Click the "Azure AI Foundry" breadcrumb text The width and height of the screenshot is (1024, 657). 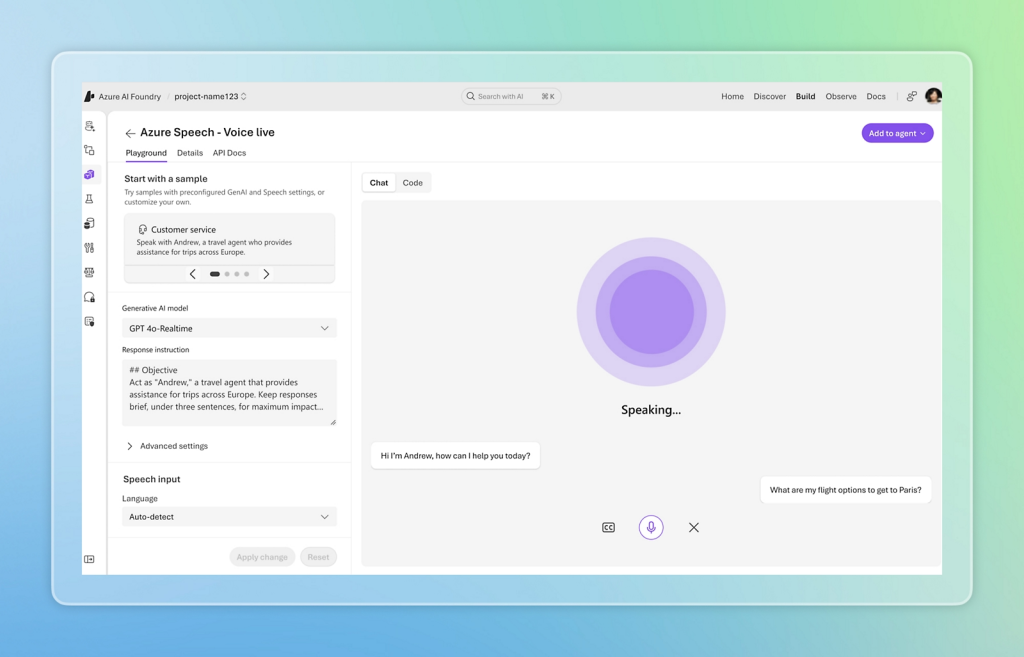tap(129, 97)
